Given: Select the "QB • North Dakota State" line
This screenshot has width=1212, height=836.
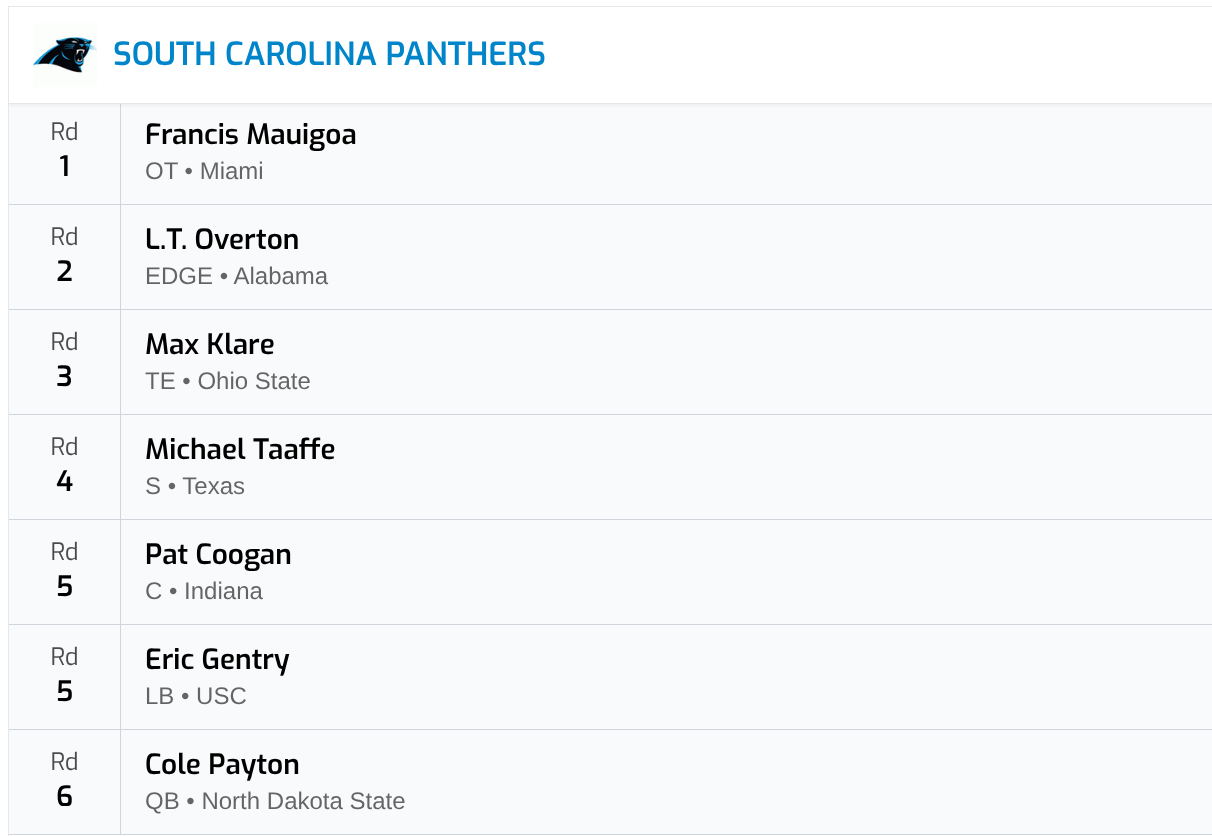Looking at the screenshot, I should click(275, 801).
